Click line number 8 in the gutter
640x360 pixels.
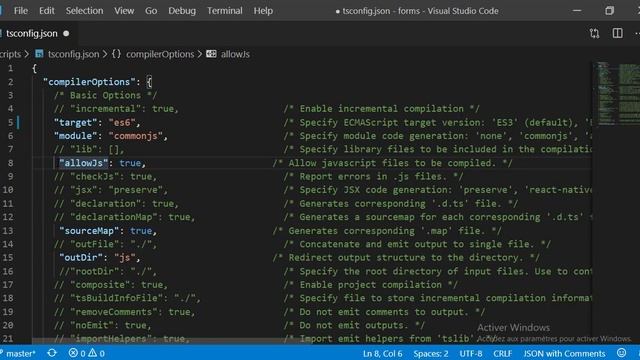coord(10,163)
